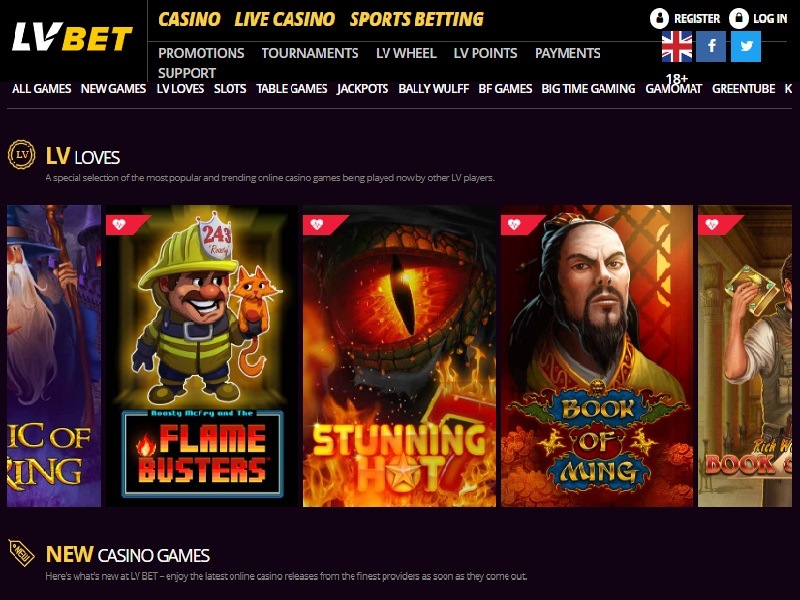Open the LV Wheel menu item

tap(406, 53)
